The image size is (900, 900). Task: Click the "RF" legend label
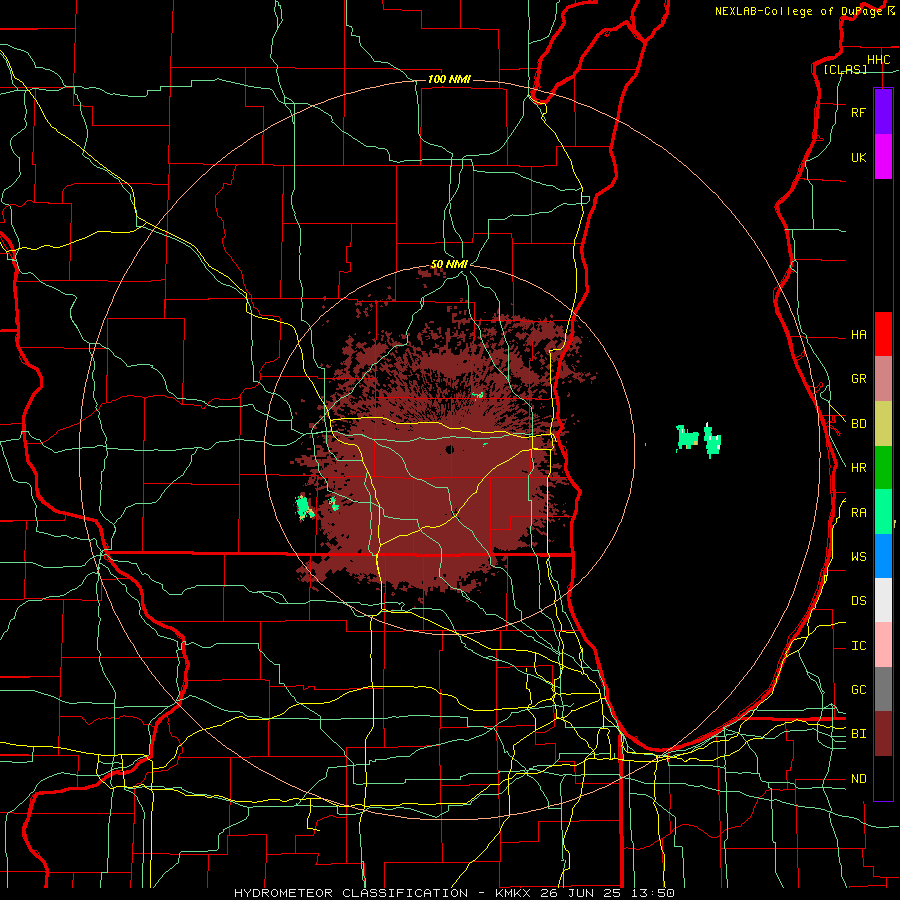(858, 113)
